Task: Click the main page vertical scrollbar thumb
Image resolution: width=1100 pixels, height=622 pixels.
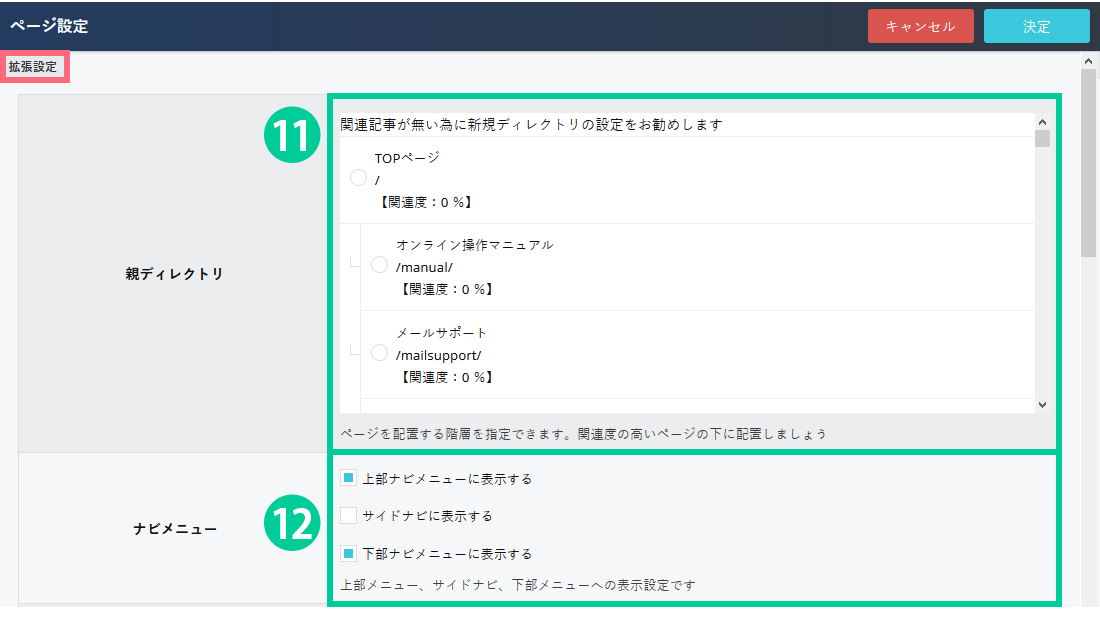Action: coord(1089,160)
